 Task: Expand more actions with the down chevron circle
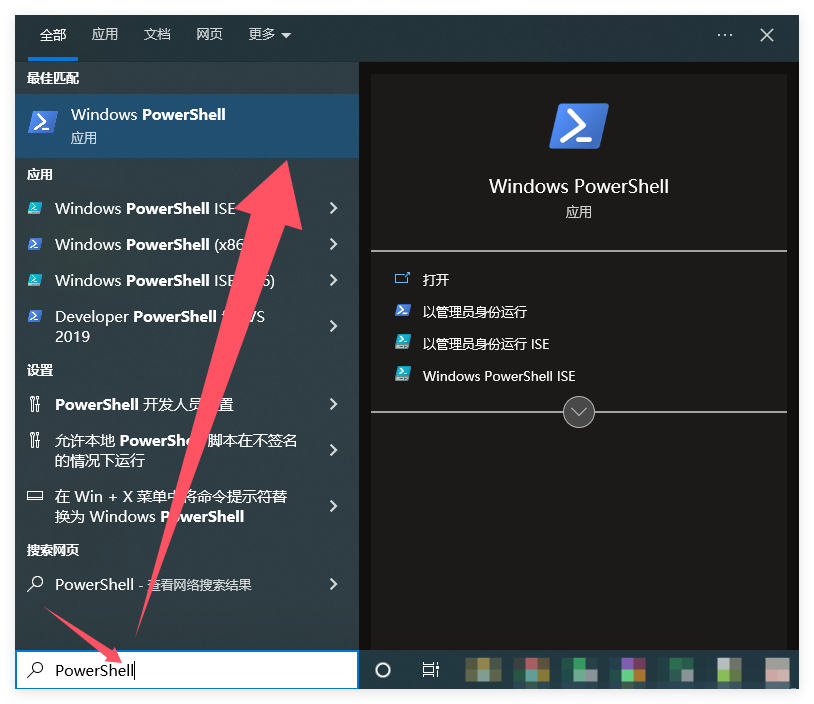click(579, 412)
